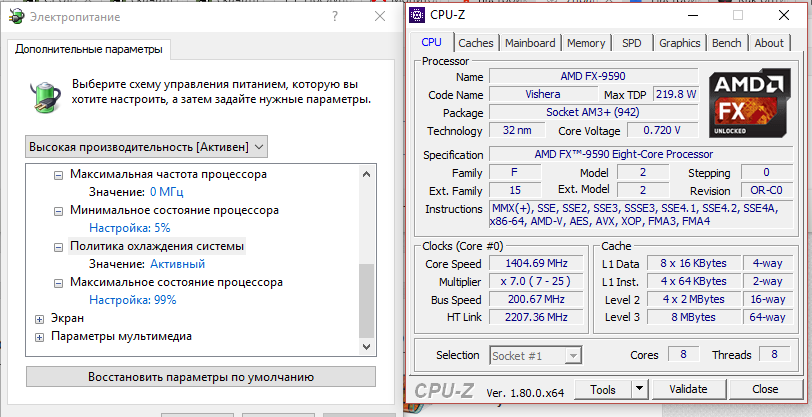812x417 pixels.
Task: Click the Vishera code name field
Action: [x=543, y=94]
